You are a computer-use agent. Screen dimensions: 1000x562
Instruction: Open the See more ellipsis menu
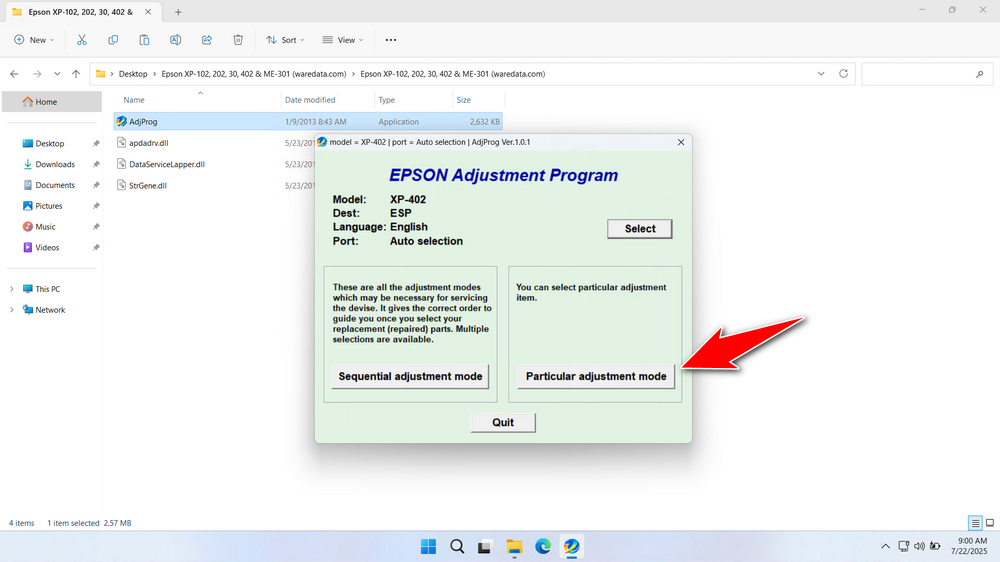(x=391, y=40)
